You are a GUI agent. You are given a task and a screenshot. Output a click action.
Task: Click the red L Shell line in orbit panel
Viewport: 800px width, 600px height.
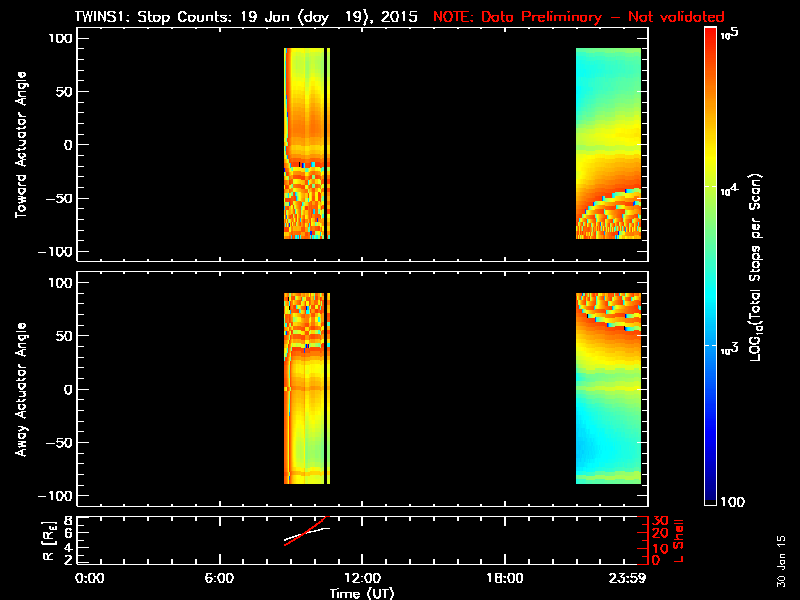click(x=316, y=525)
